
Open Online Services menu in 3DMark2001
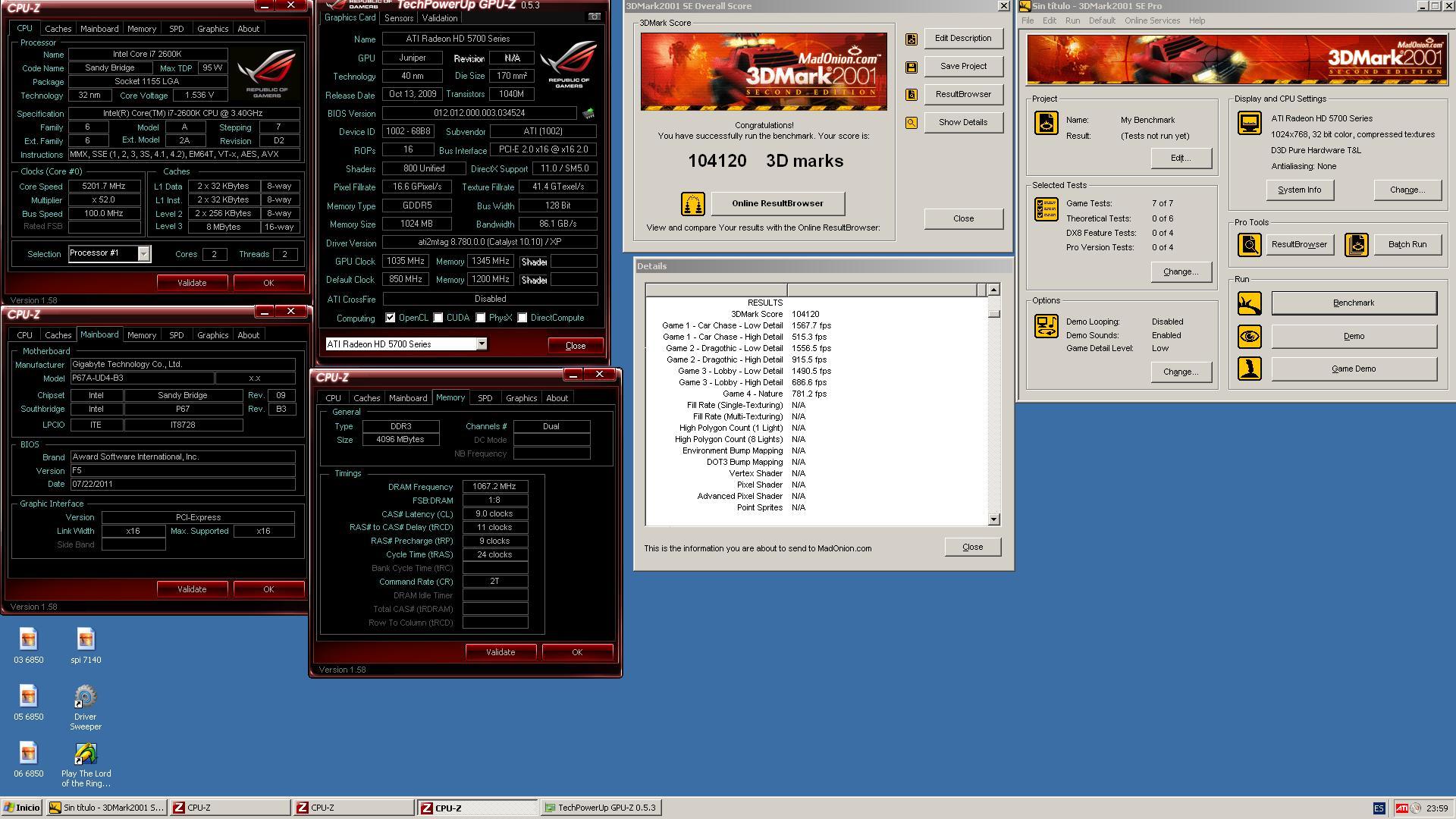pos(1152,20)
